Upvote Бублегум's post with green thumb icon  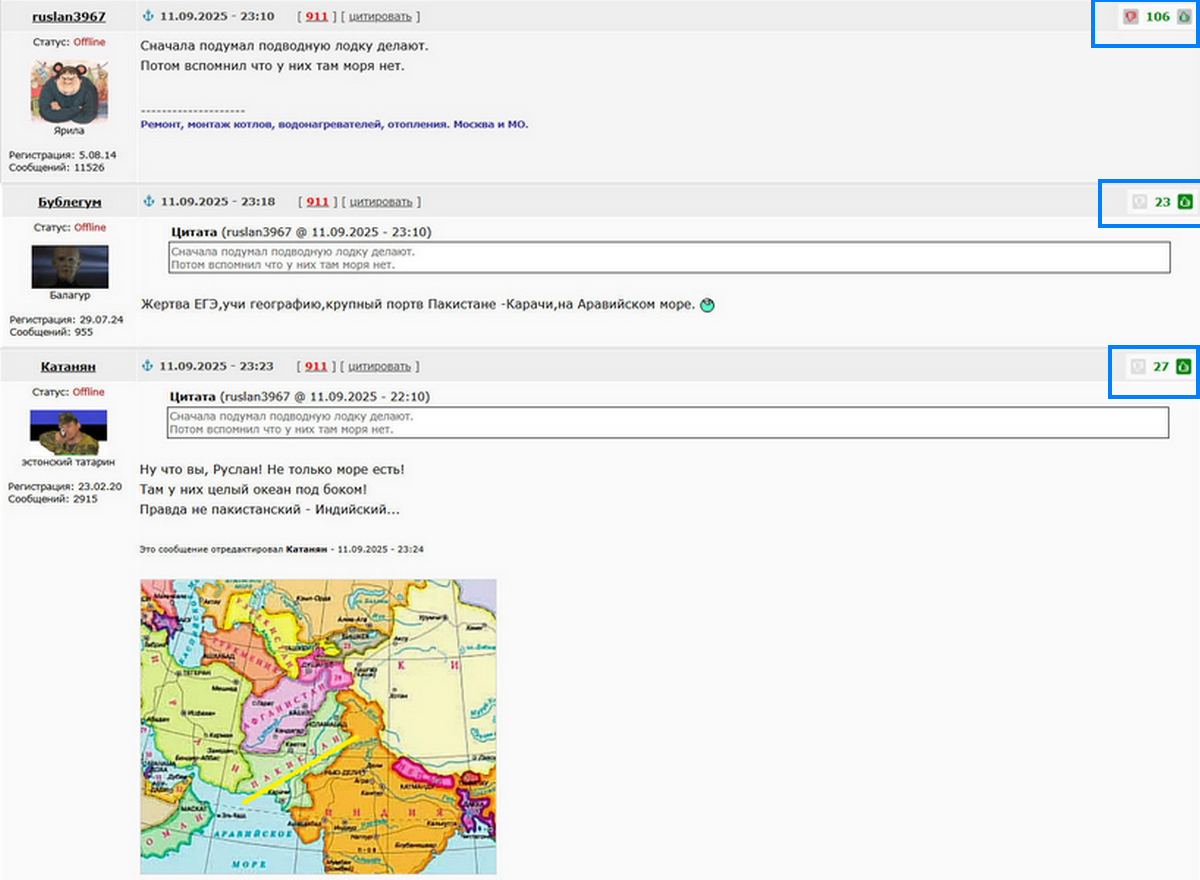[1185, 202]
